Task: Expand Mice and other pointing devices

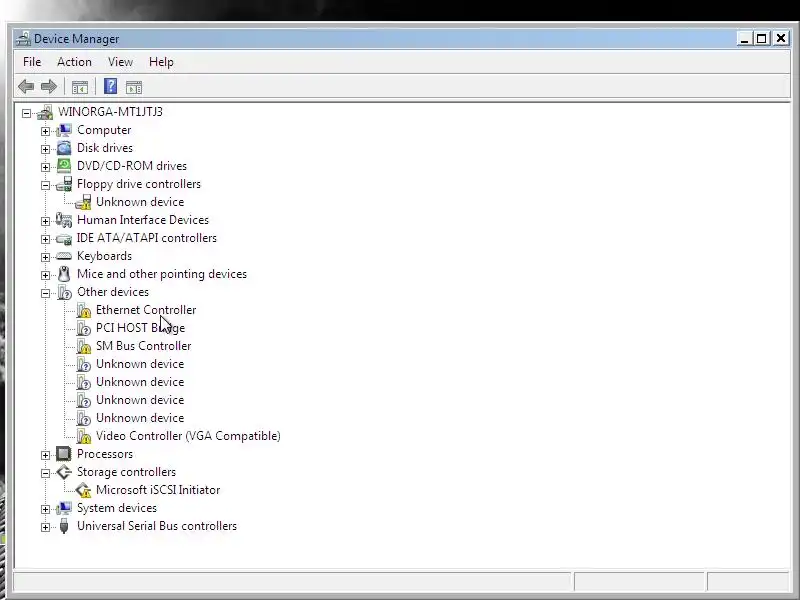Action: click(45, 275)
